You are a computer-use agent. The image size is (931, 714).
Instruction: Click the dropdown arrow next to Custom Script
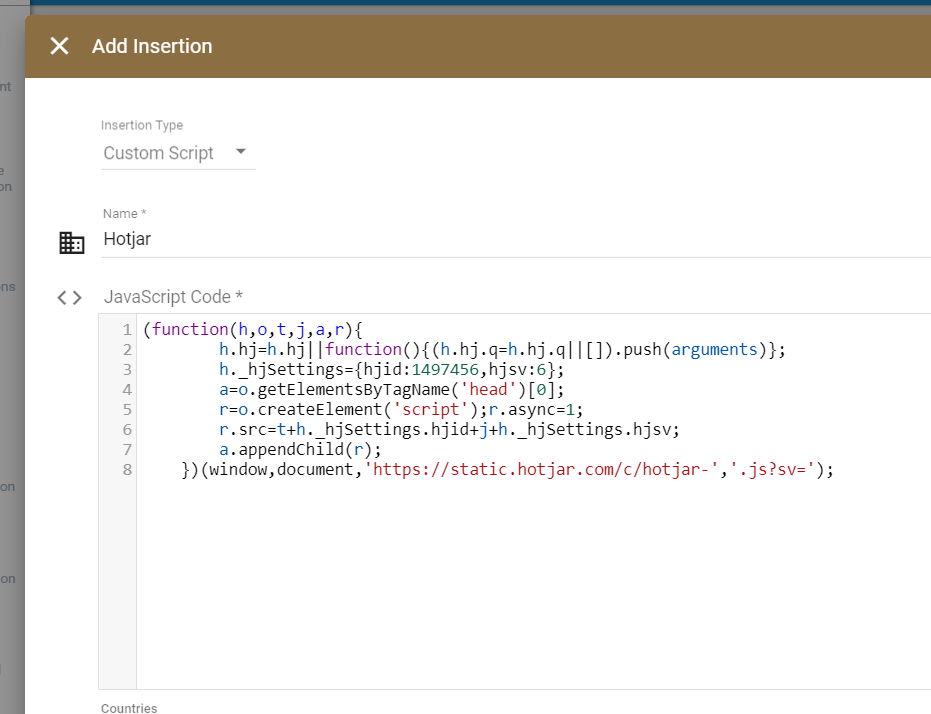click(x=239, y=153)
